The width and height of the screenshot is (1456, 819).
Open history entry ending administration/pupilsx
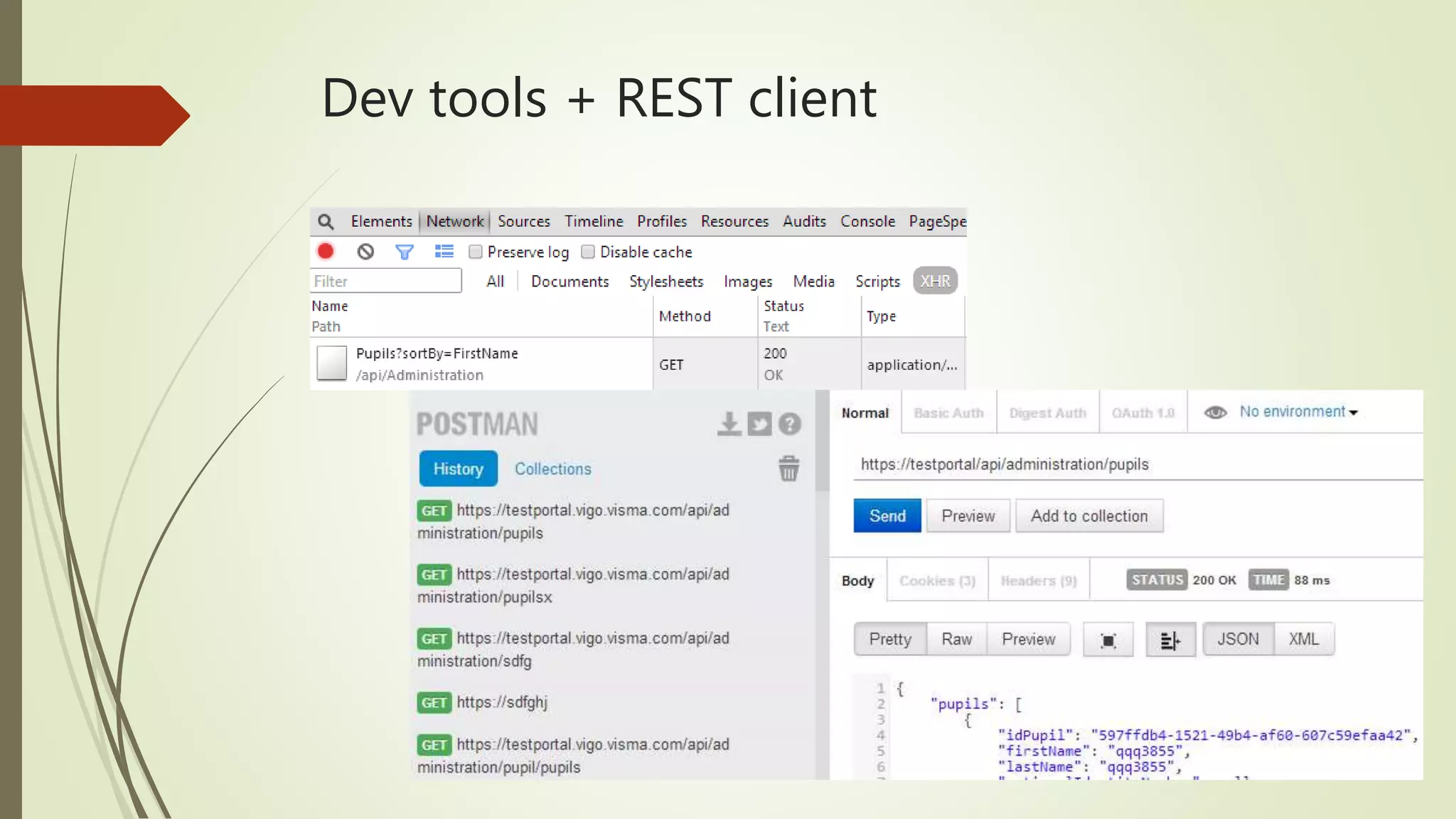click(x=573, y=585)
